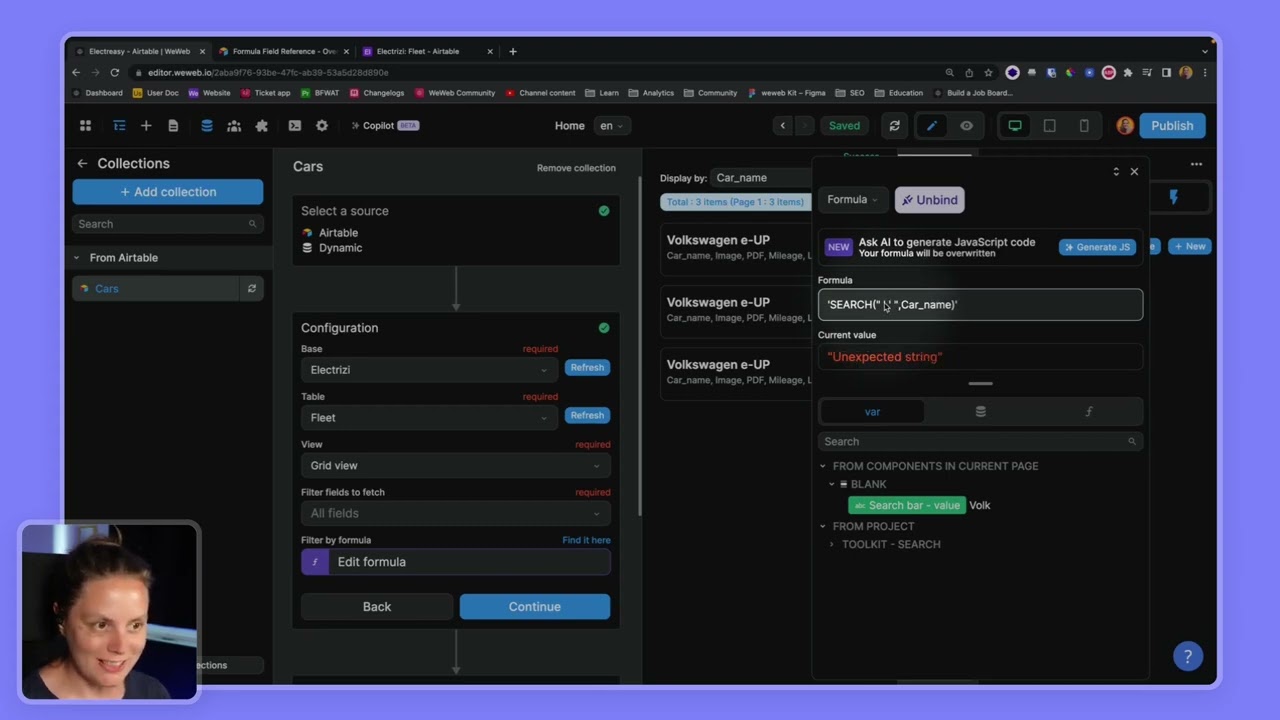
Task: Select desktop viewport icon
Action: 1015,126
